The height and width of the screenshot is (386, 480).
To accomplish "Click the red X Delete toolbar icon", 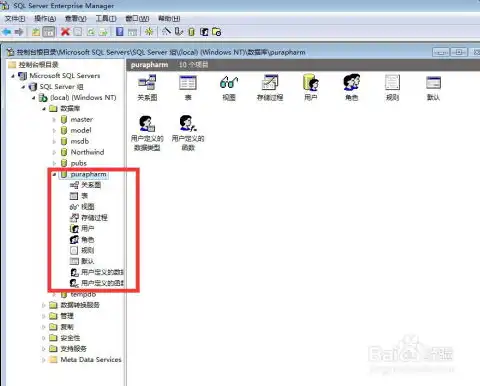I will pyautogui.click(x=65, y=32).
